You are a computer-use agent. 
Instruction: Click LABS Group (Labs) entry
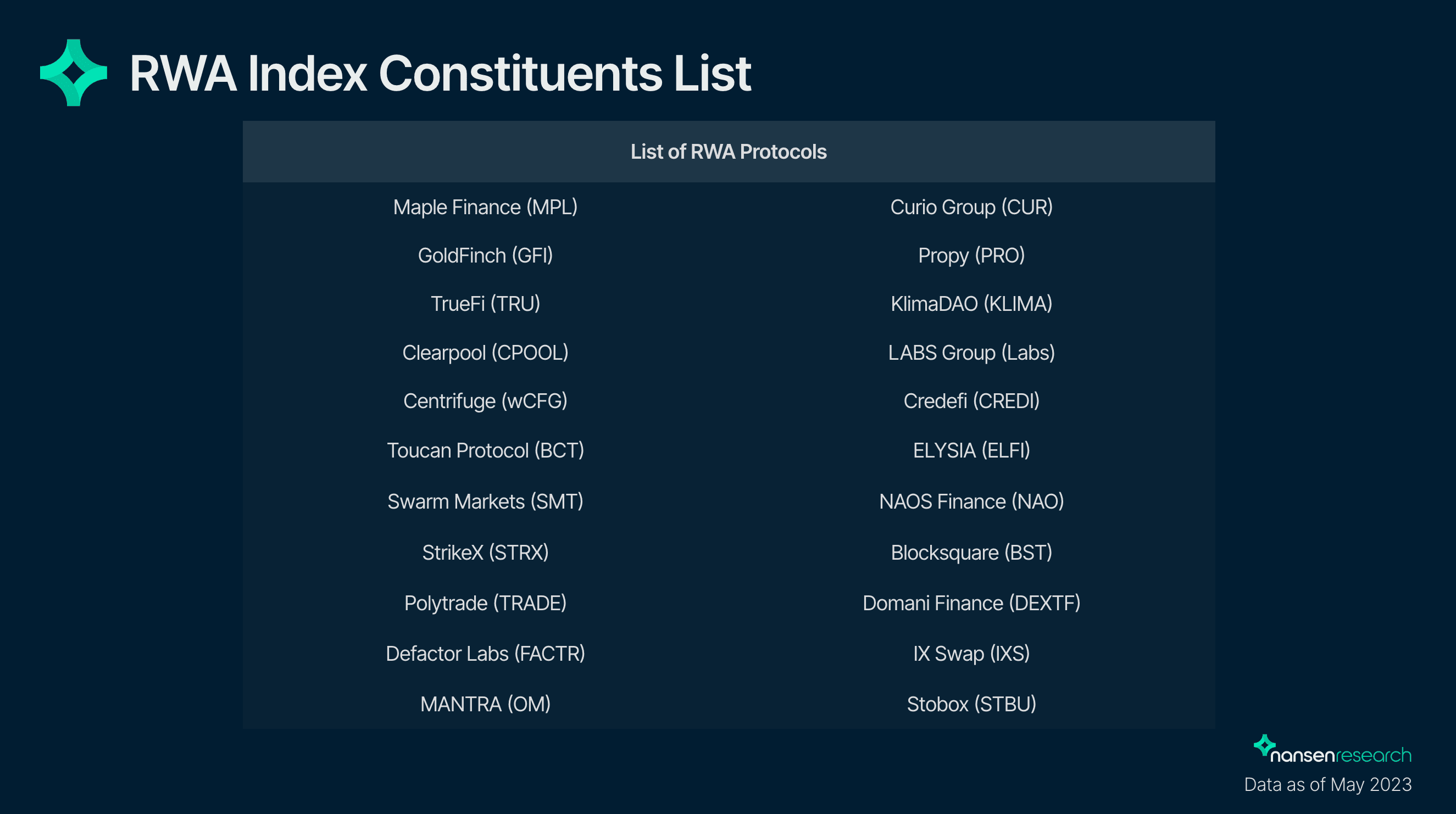[971, 353]
